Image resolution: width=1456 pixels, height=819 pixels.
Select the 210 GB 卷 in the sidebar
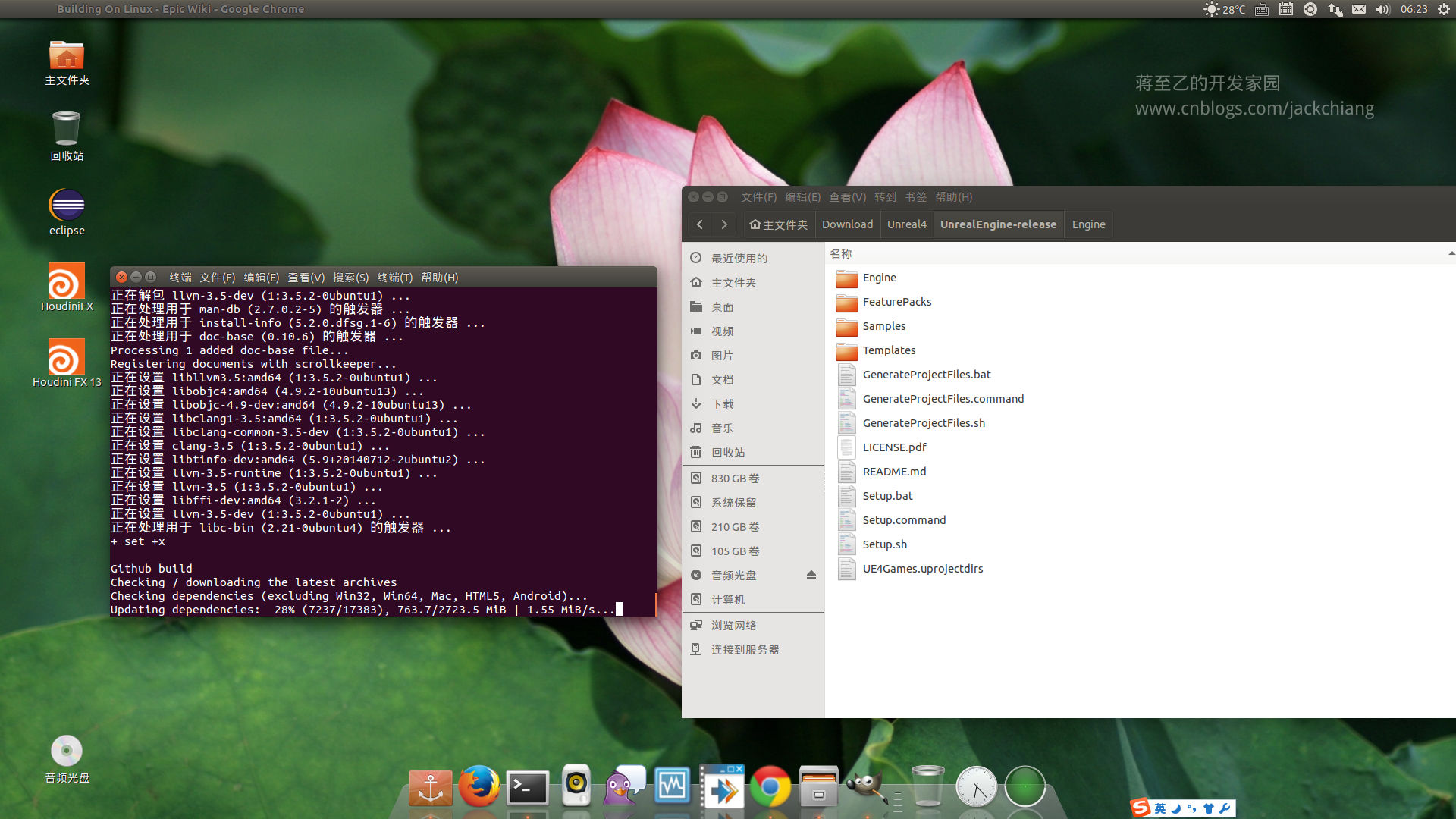click(x=734, y=527)
